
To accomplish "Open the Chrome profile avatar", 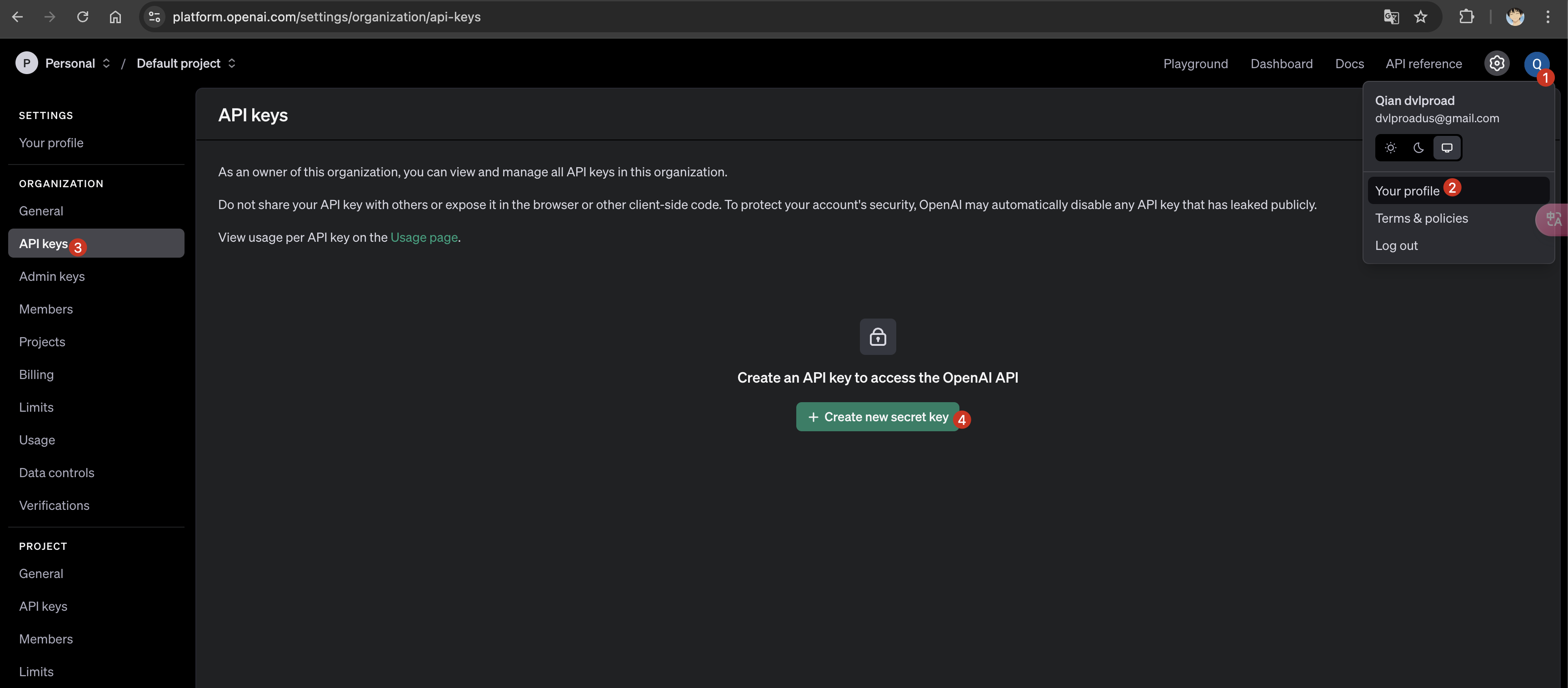I will coord(1514,16).
